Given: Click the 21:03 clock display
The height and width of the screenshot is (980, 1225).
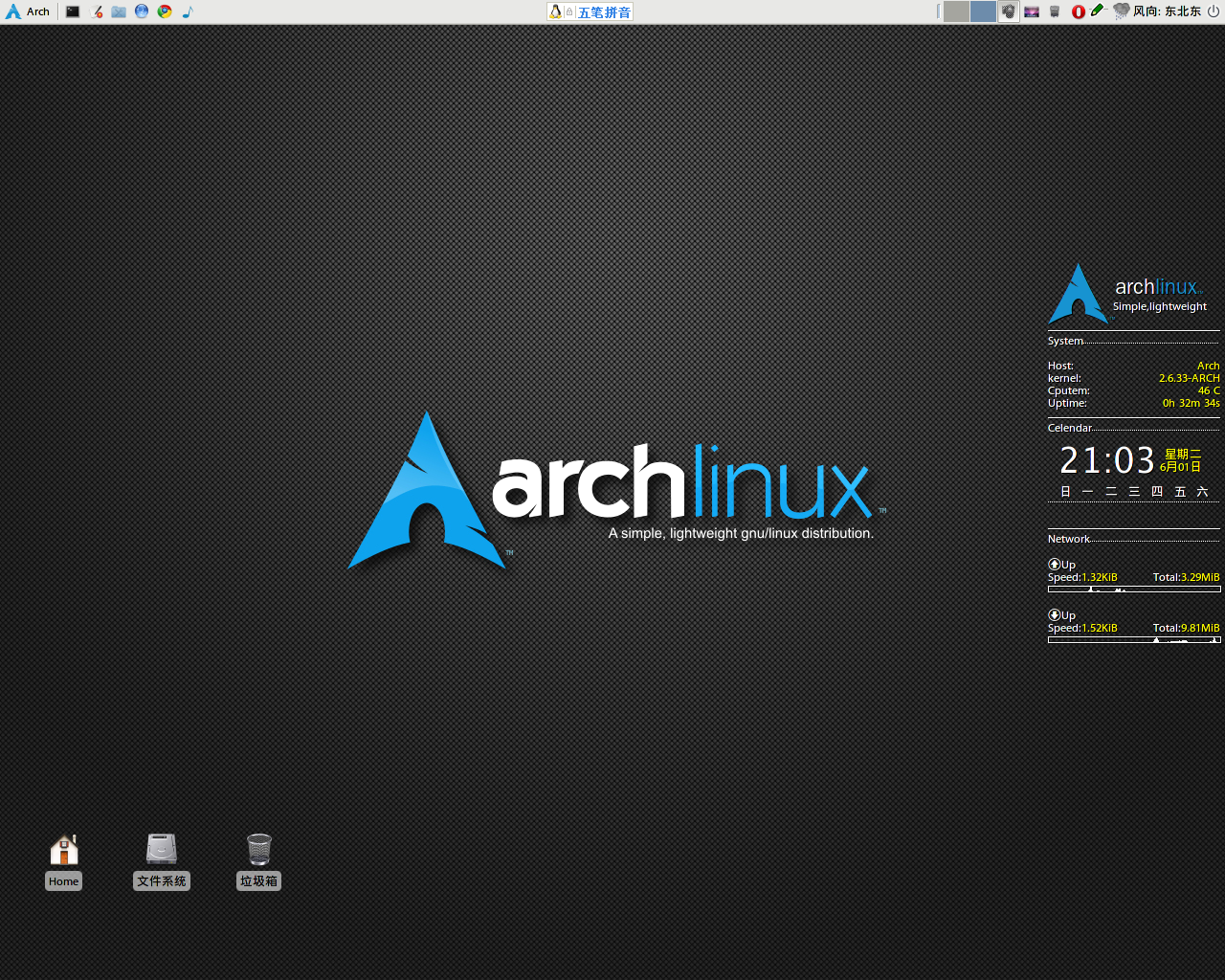Looking at the screenshot, I should (1107, 460).
